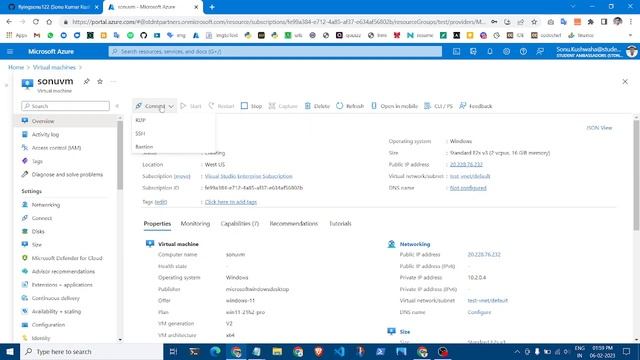Open directories and subscriptions filter icon
The height and width of the screenshot is (360, 640).
click(473, 51)
